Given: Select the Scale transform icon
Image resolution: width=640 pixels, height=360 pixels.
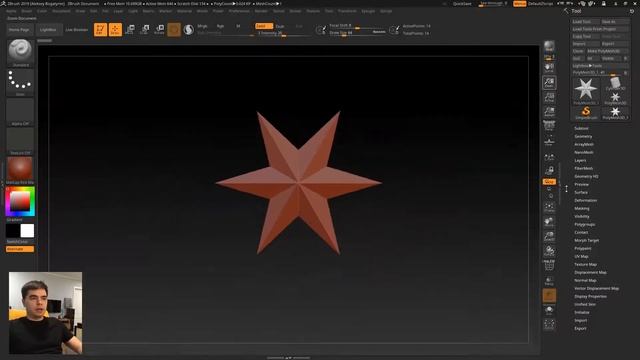Looking at the screenshot, I should (145, 29).
